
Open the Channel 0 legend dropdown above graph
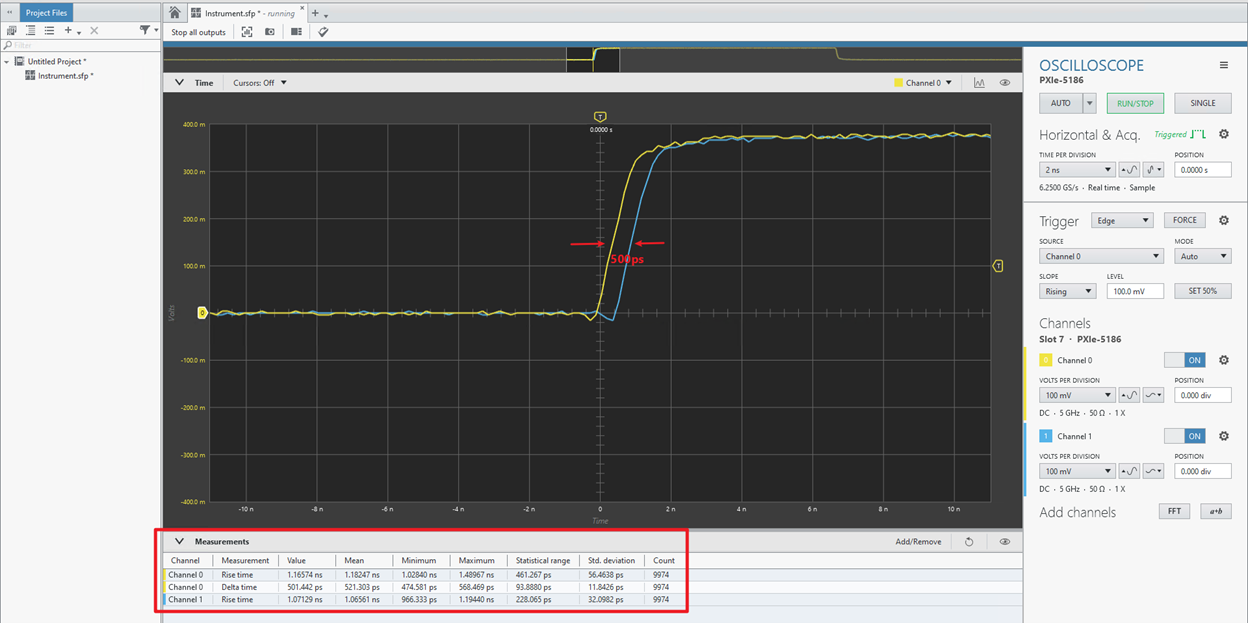[x=923, y=83]
